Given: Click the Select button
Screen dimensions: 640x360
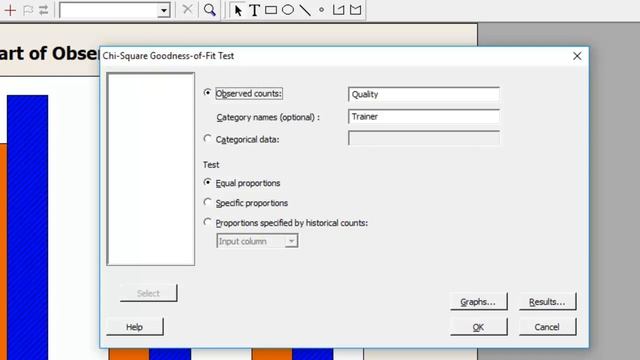Looking at the screenshot, I should pyautogui.click(x=149, y=293).
